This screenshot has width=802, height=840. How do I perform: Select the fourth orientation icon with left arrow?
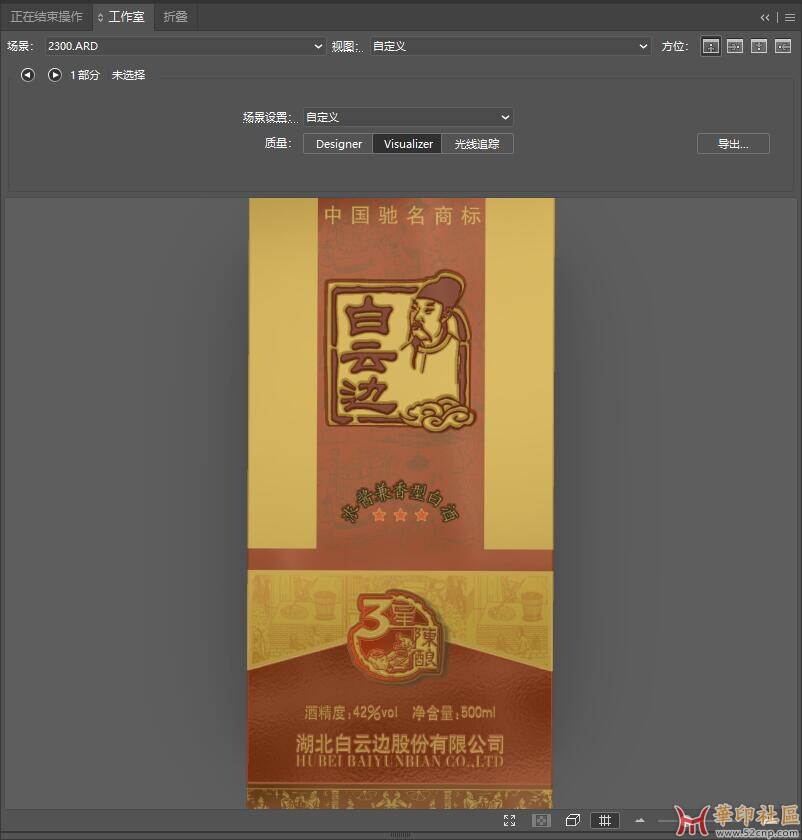[x=783, y=47]
